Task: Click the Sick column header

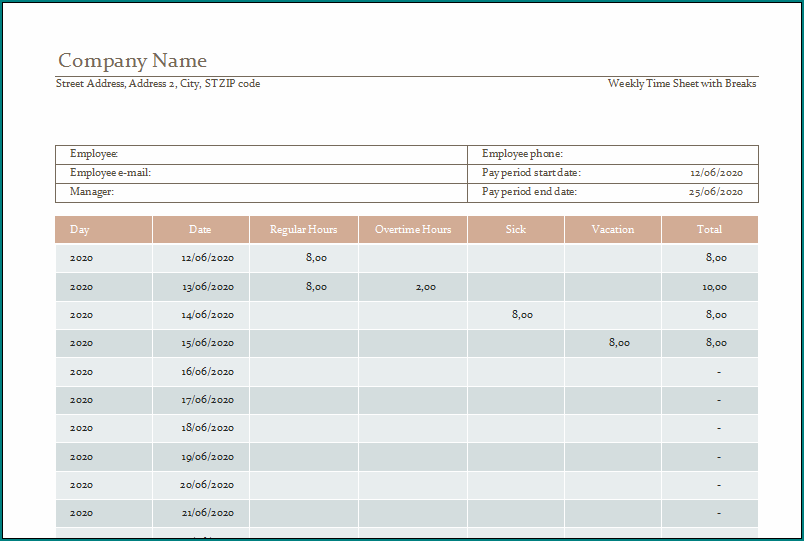Action: coord(516,229)
